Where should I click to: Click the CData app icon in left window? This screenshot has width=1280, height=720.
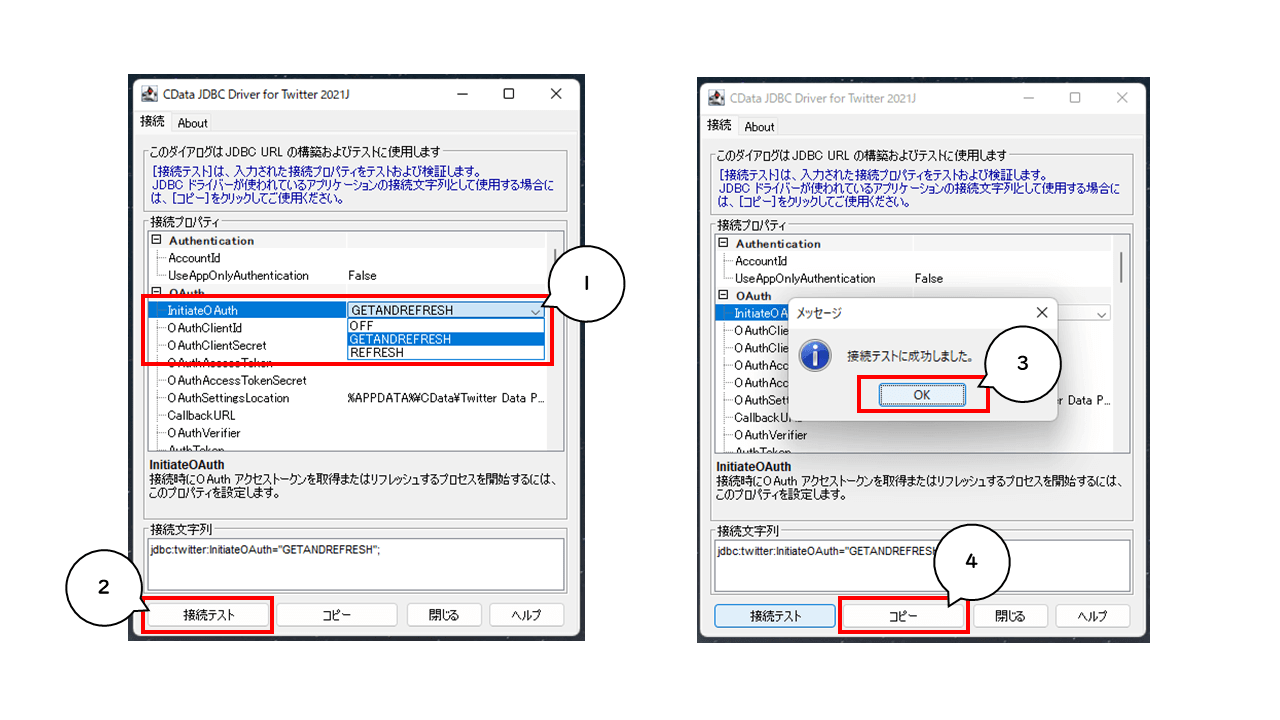149,94
